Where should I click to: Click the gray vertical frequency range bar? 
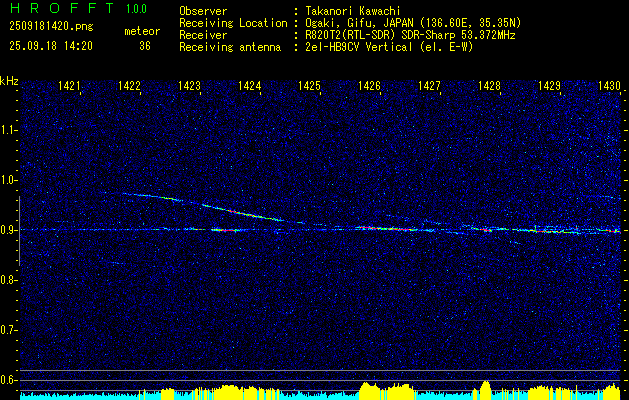(19, 231)
